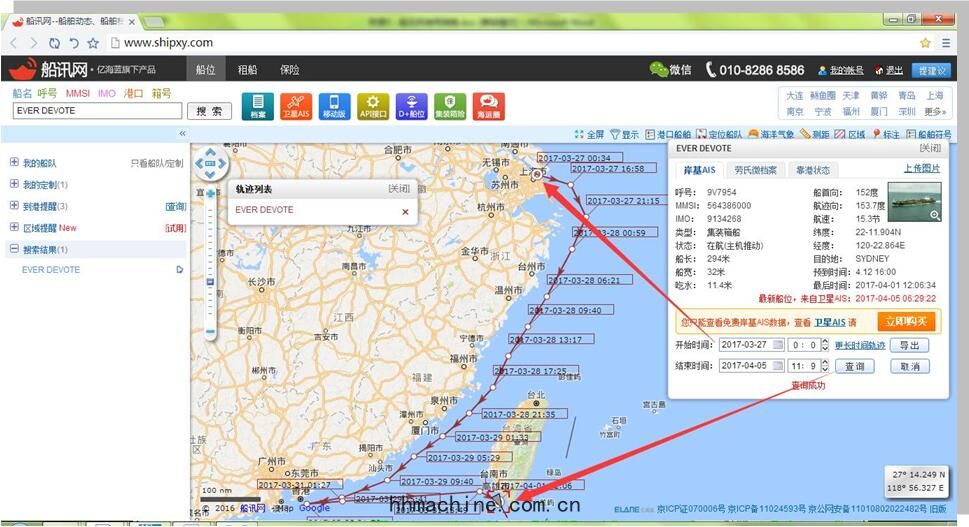Switch to the 租船 nav tab

click(x=248, y=70)
